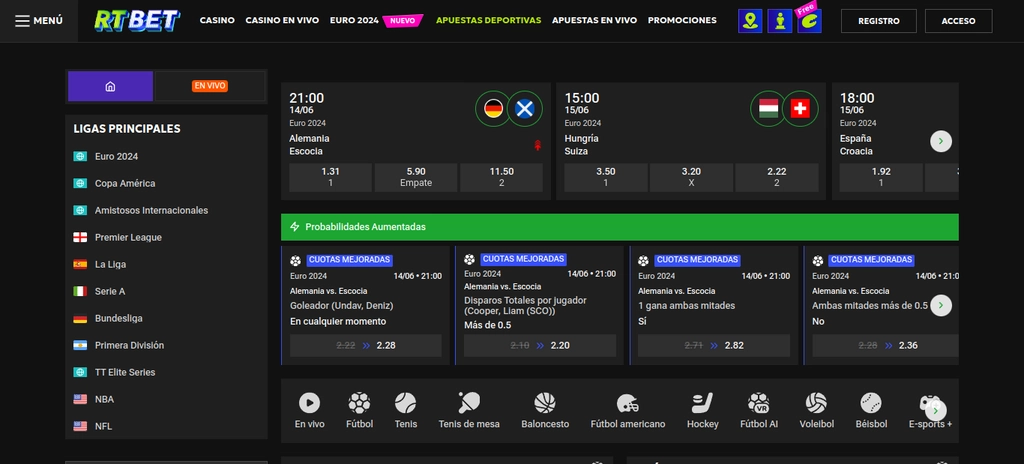The height and width of the screenshot is (464, 1024).
Task: Open Premier League in the leagues list
Action: [128, 238]
